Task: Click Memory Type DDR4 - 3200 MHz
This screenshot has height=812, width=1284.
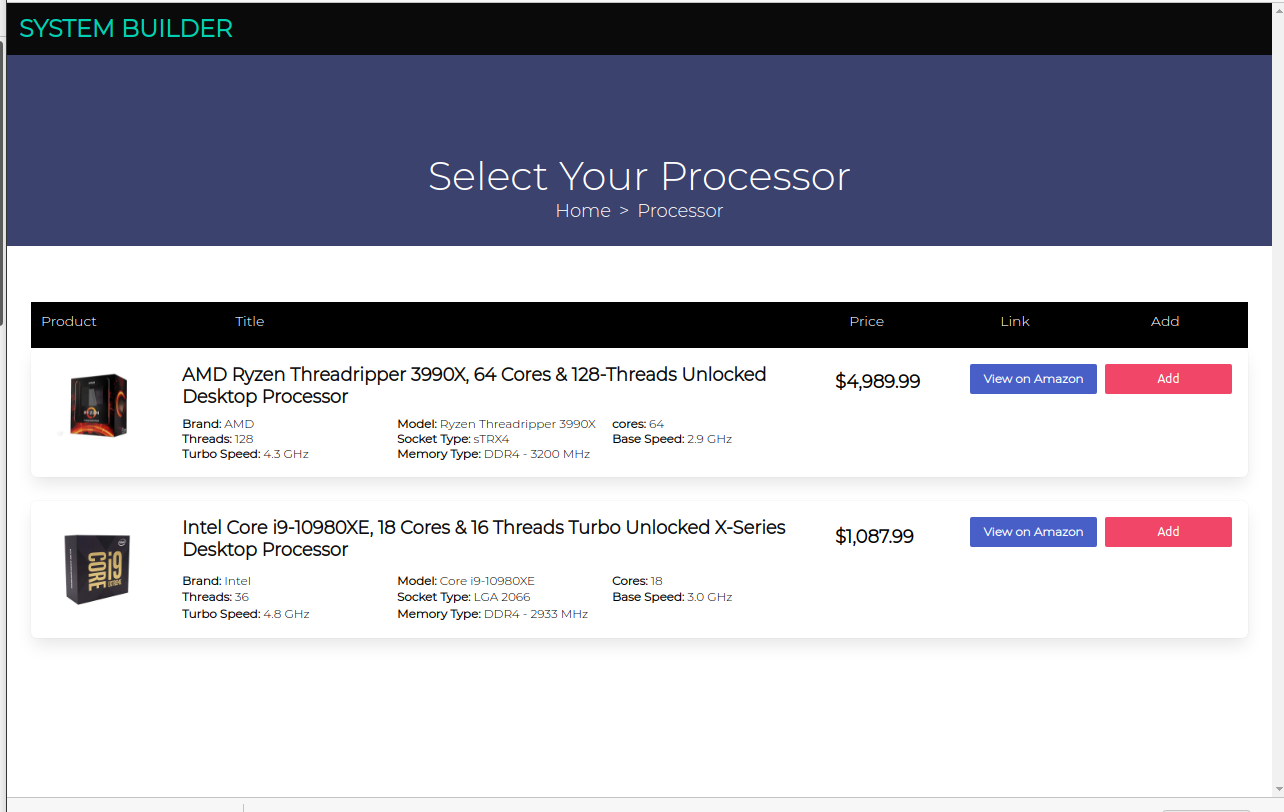Action: coord(494,454)
